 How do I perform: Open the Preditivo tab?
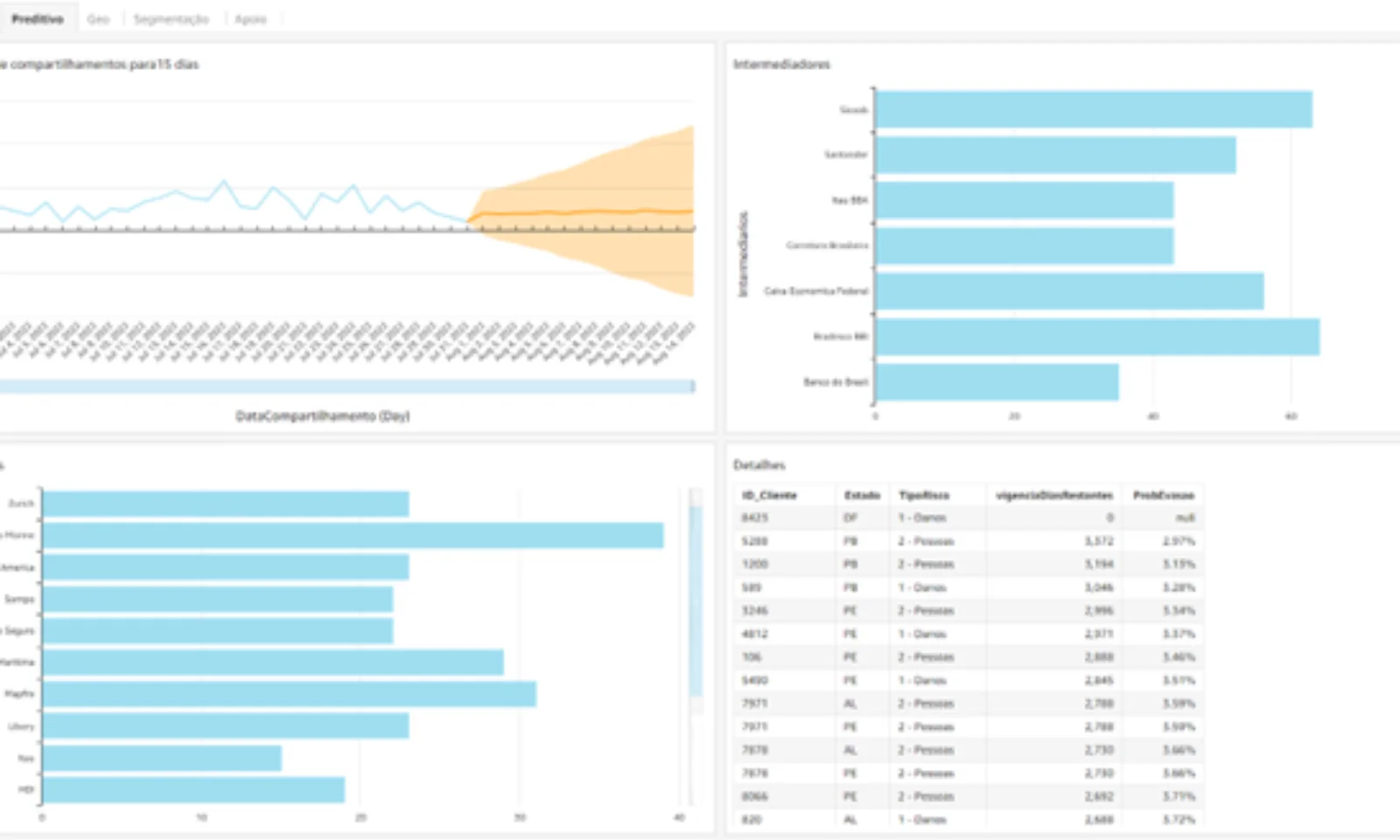38,18
